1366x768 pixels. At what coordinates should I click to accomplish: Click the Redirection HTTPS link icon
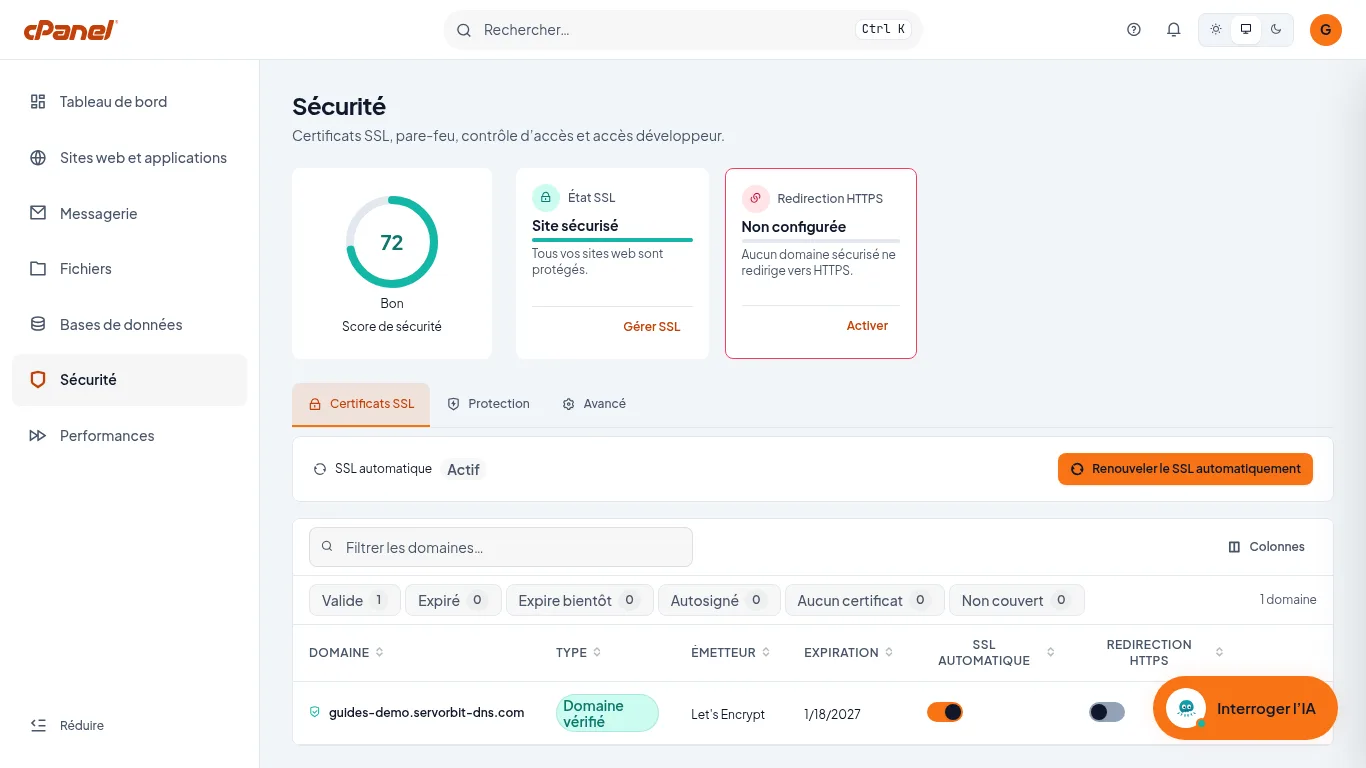coord(756,198)
